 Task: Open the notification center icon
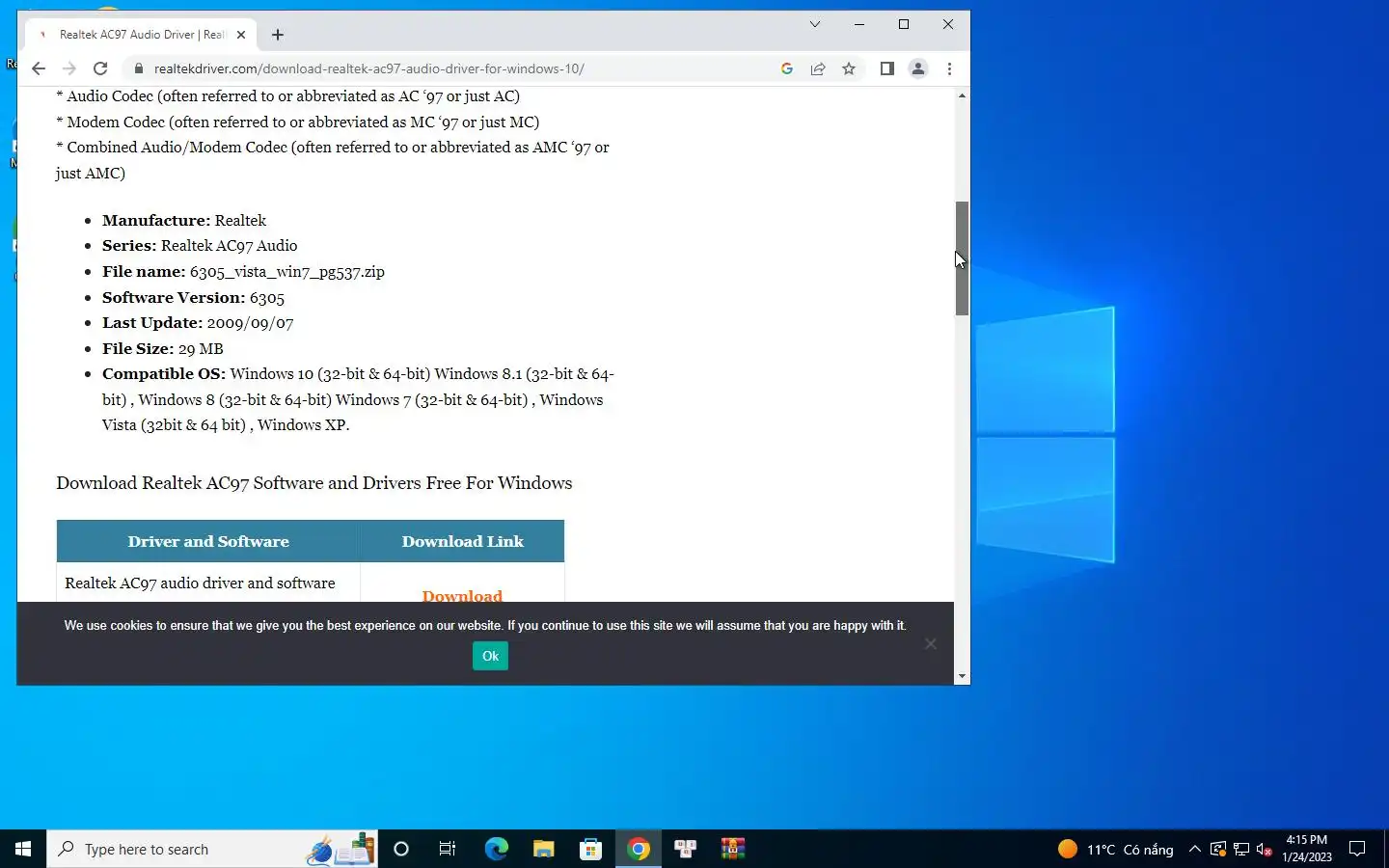tap(1357, 849)
